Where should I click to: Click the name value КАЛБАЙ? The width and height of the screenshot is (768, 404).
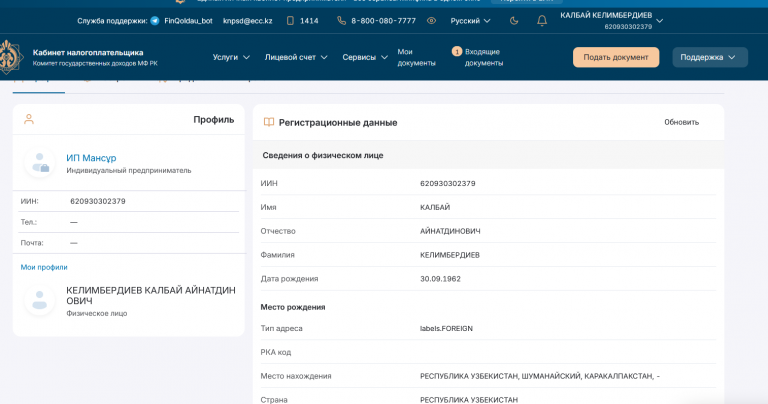435,207
